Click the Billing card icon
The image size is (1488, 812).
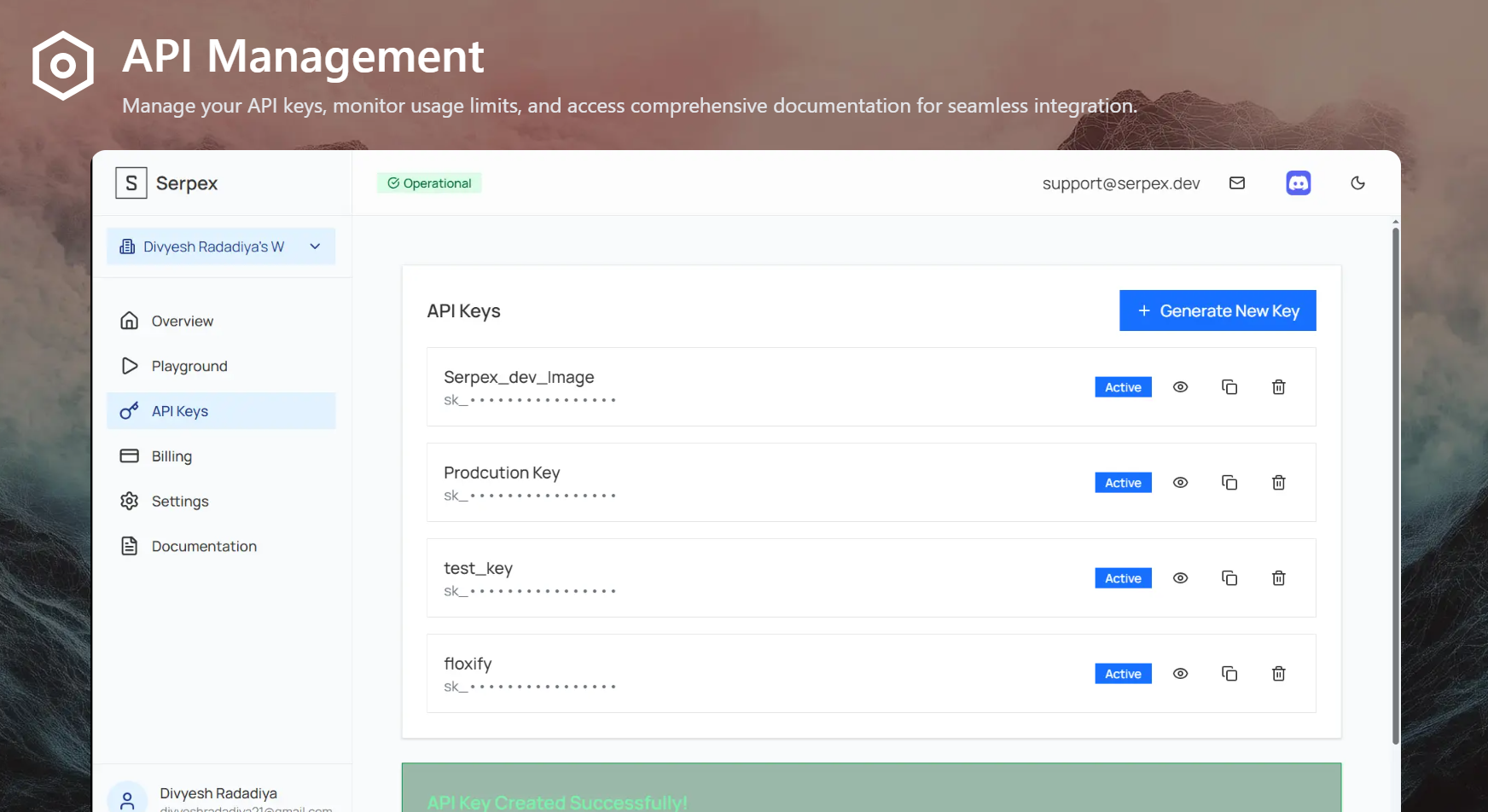128,455
